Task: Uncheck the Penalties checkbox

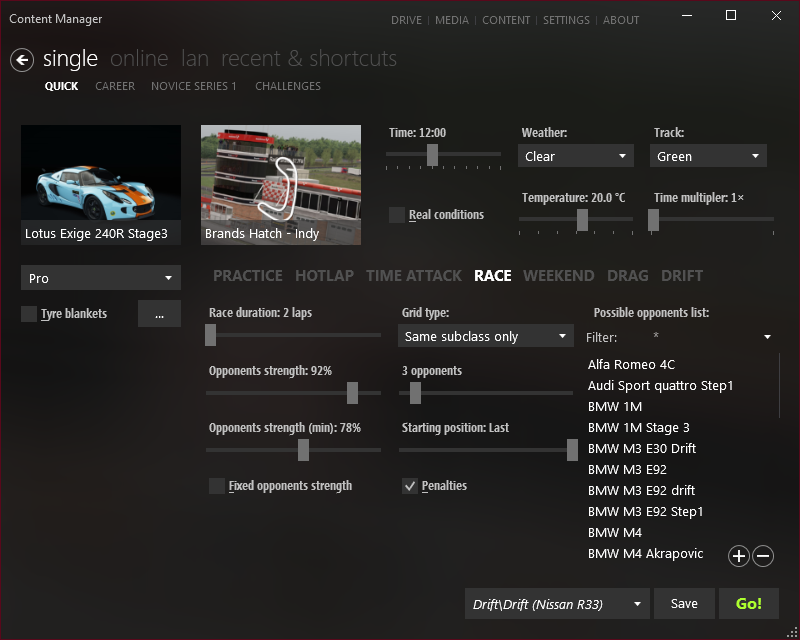Action: tap(410, 486)
